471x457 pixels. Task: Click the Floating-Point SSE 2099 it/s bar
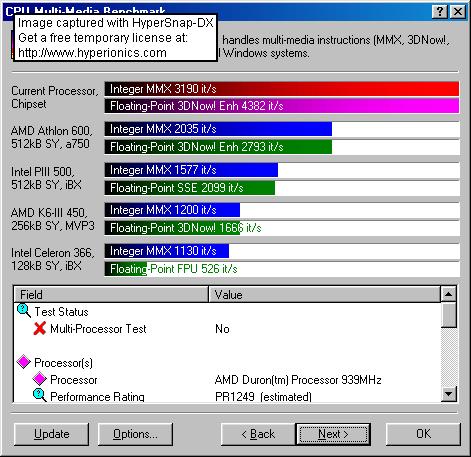click(x=190, y=188)
